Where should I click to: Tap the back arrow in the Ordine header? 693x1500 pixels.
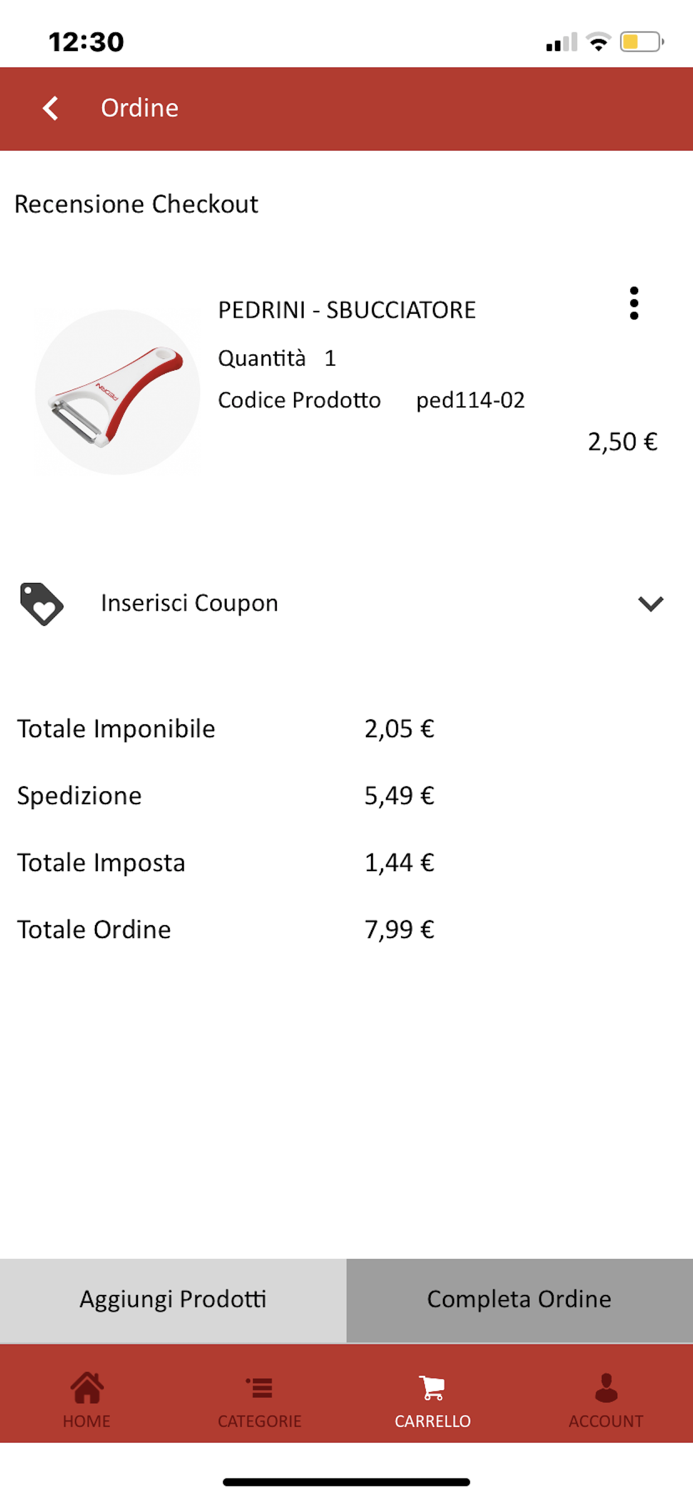point(49,108)
